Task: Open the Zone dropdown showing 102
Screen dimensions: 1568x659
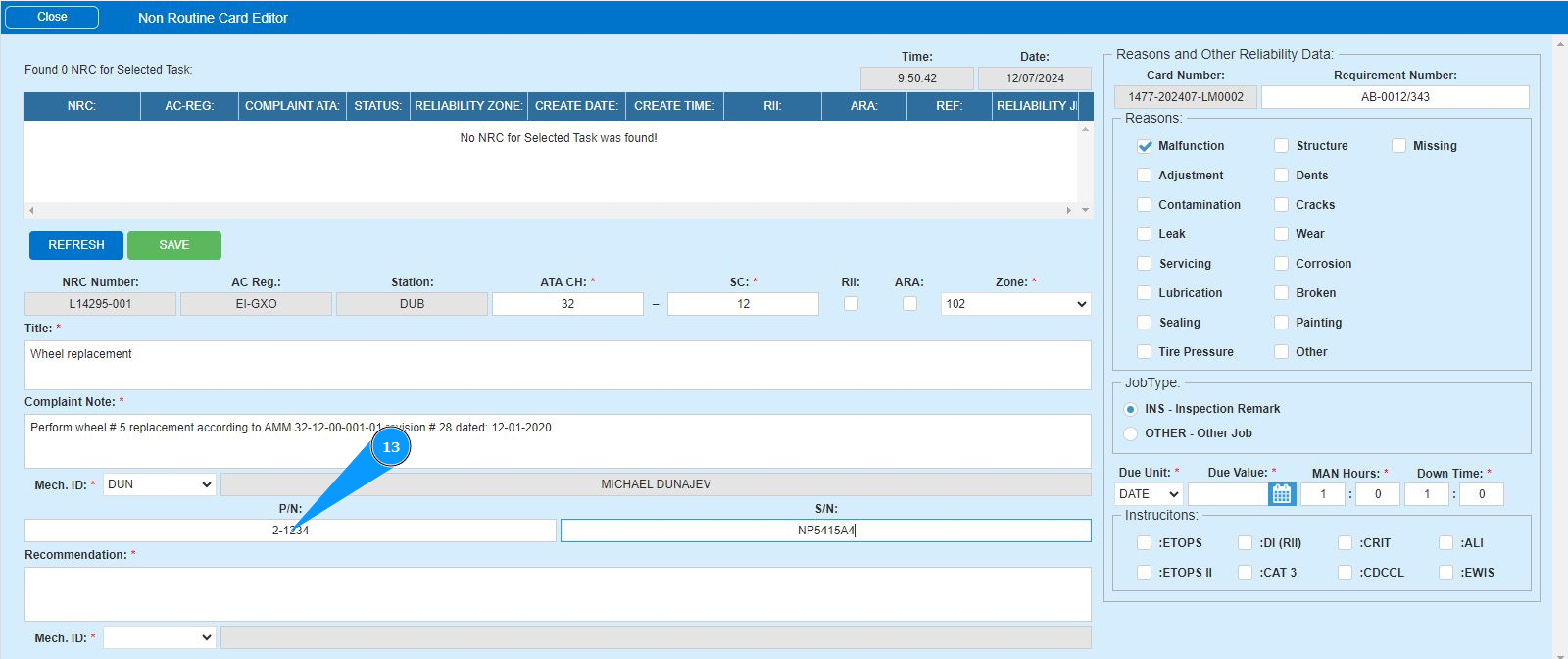Action: coord(1015,304)
